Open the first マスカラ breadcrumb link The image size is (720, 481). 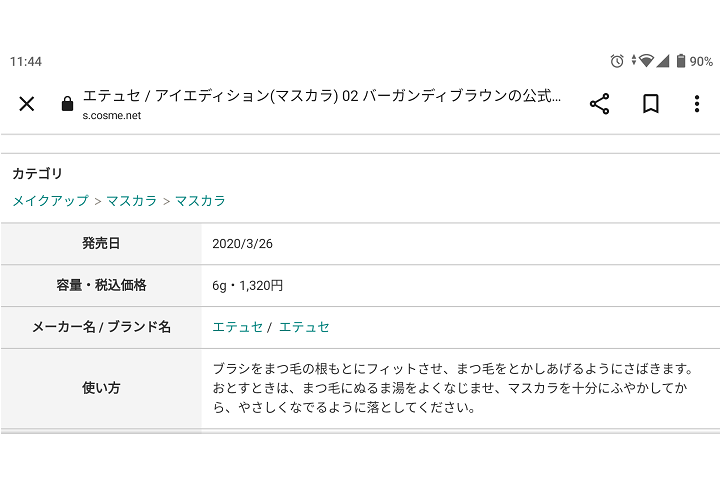[132, 201]
